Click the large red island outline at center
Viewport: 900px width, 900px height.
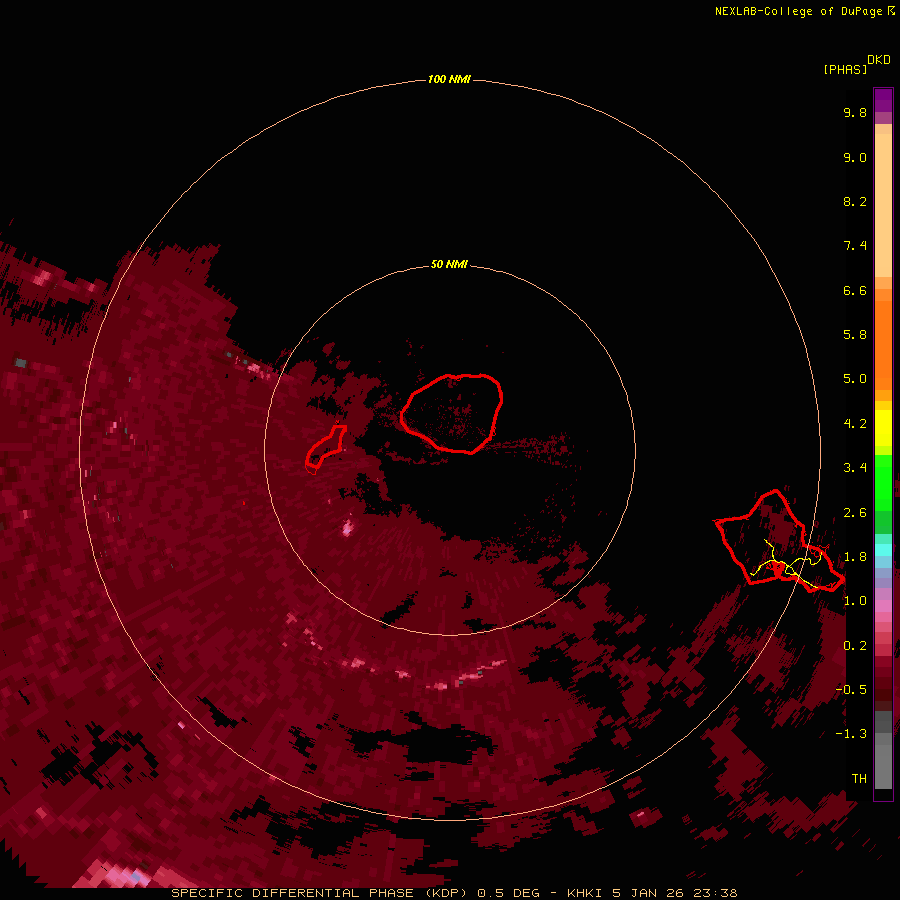point(452,413)
